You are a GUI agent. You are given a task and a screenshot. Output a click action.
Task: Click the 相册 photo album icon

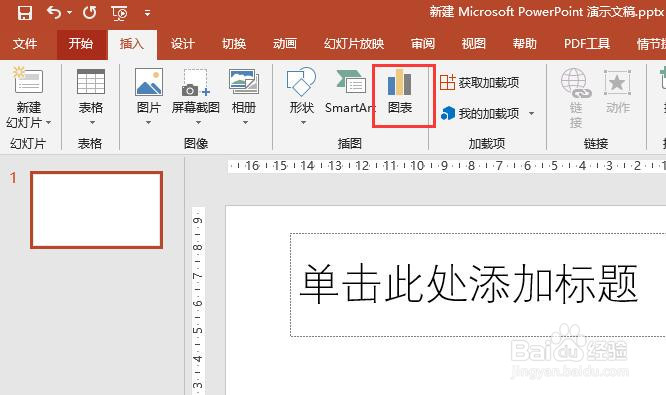pyautogui.click(x=244, y=82)
